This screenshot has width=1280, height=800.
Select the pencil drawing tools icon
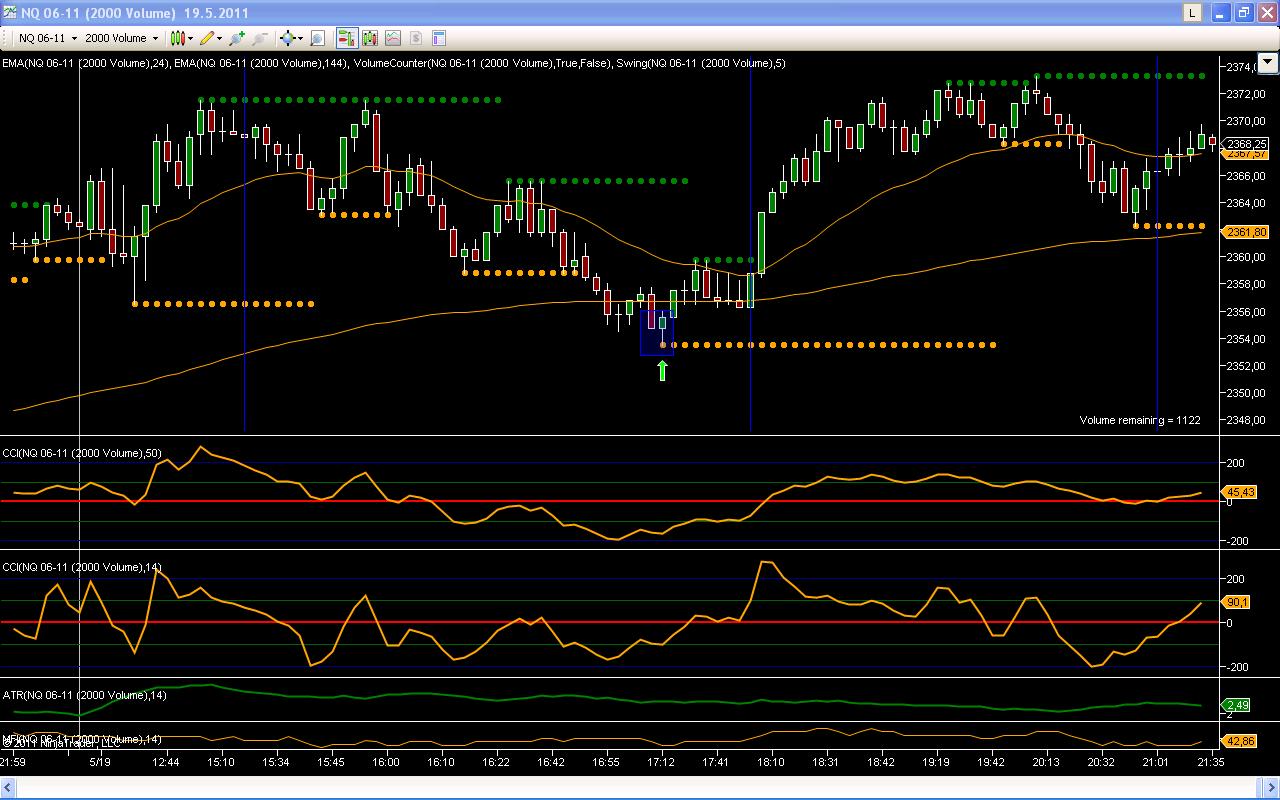(206, 38)
